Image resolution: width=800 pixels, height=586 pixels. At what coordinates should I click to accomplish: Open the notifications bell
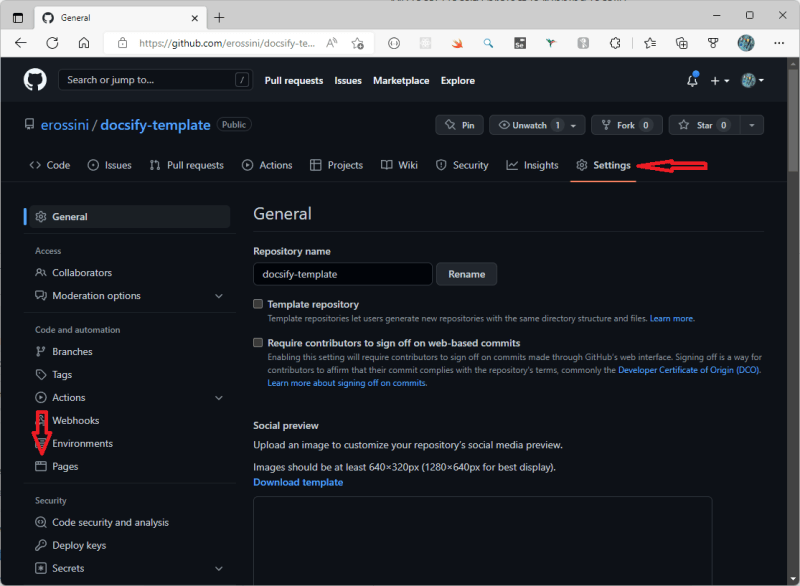[692, 80]
